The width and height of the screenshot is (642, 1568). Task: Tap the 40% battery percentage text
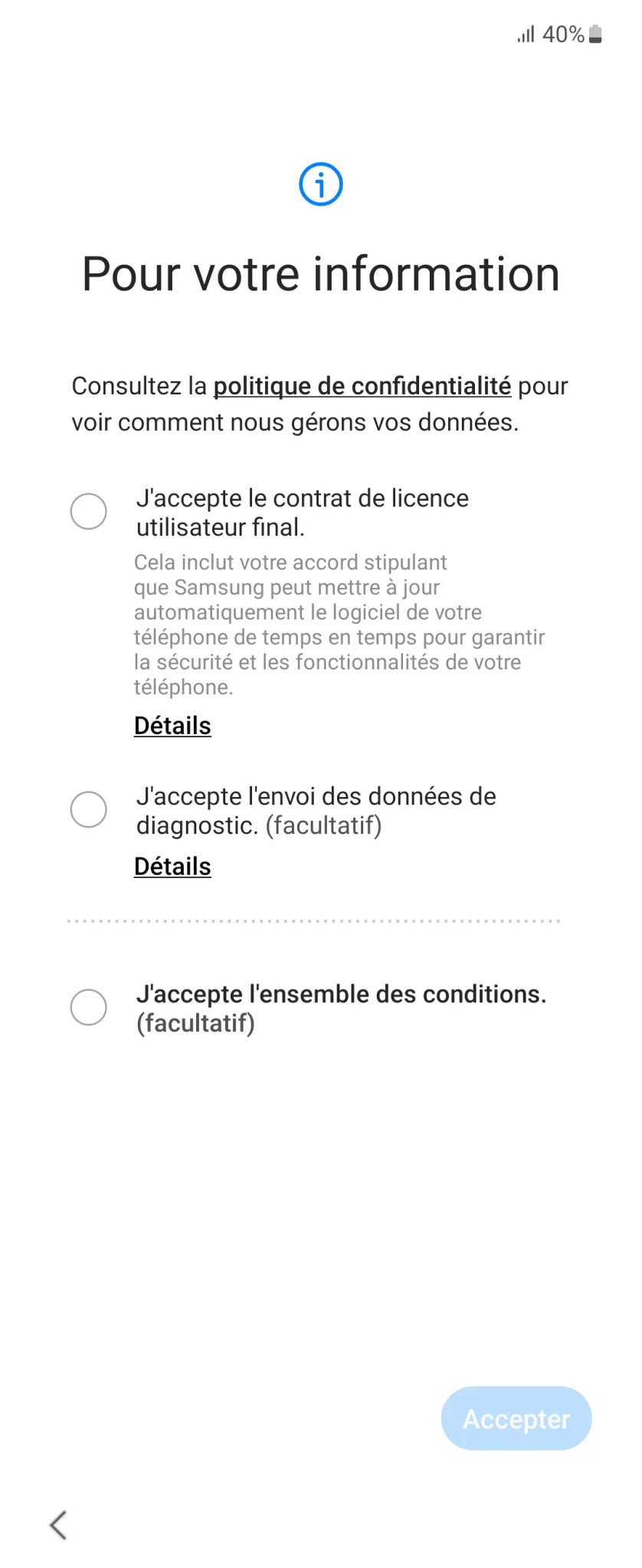[563, 34]
